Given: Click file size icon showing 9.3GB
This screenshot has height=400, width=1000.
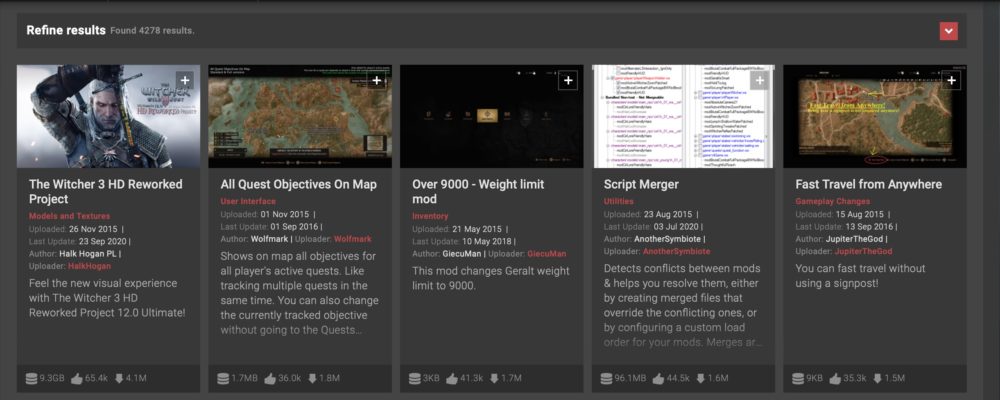Looking at the screenshot, I should [31, 379].
